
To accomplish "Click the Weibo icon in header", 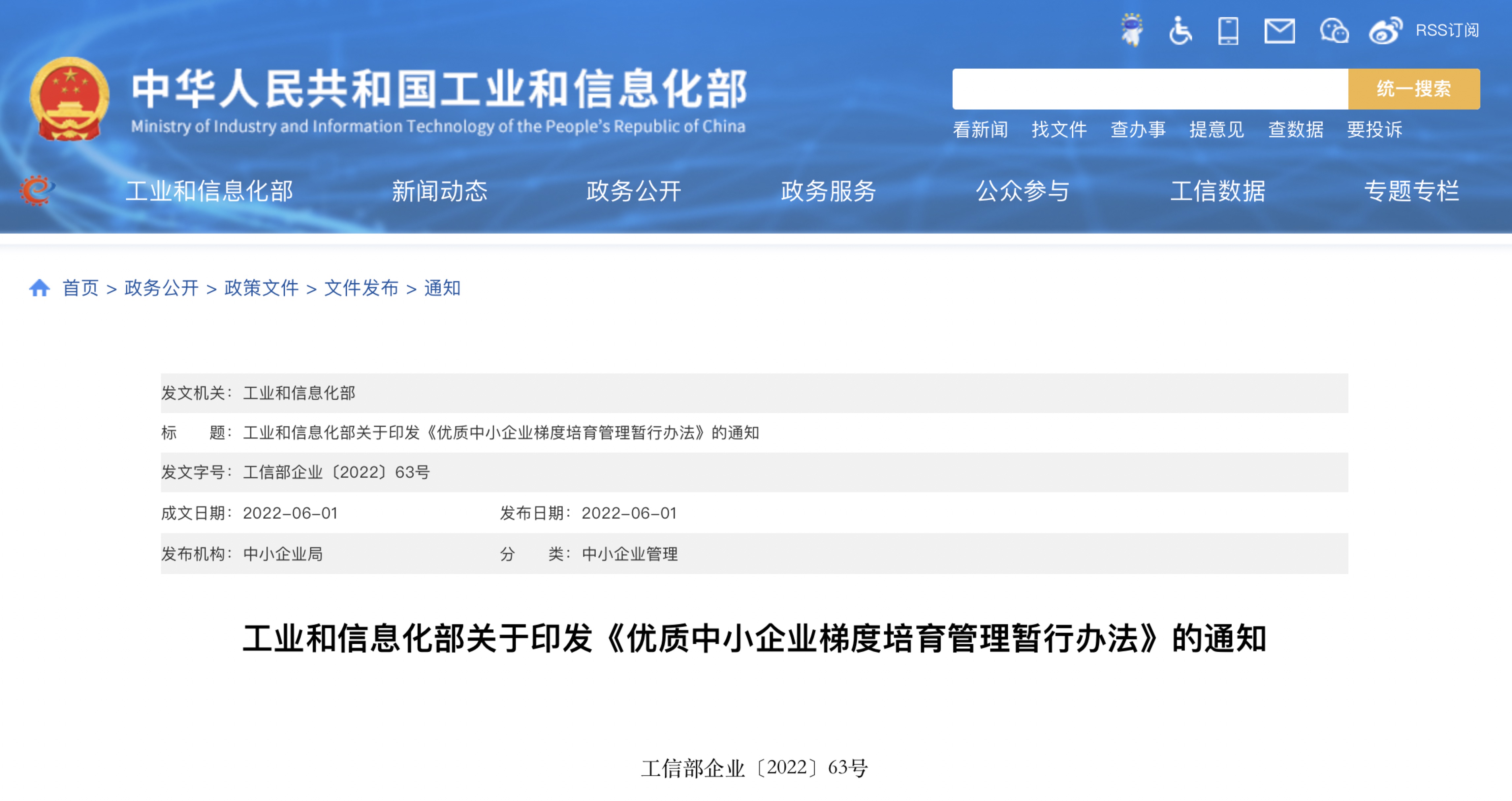I will pyautogui.click(x=1386, y=31).
